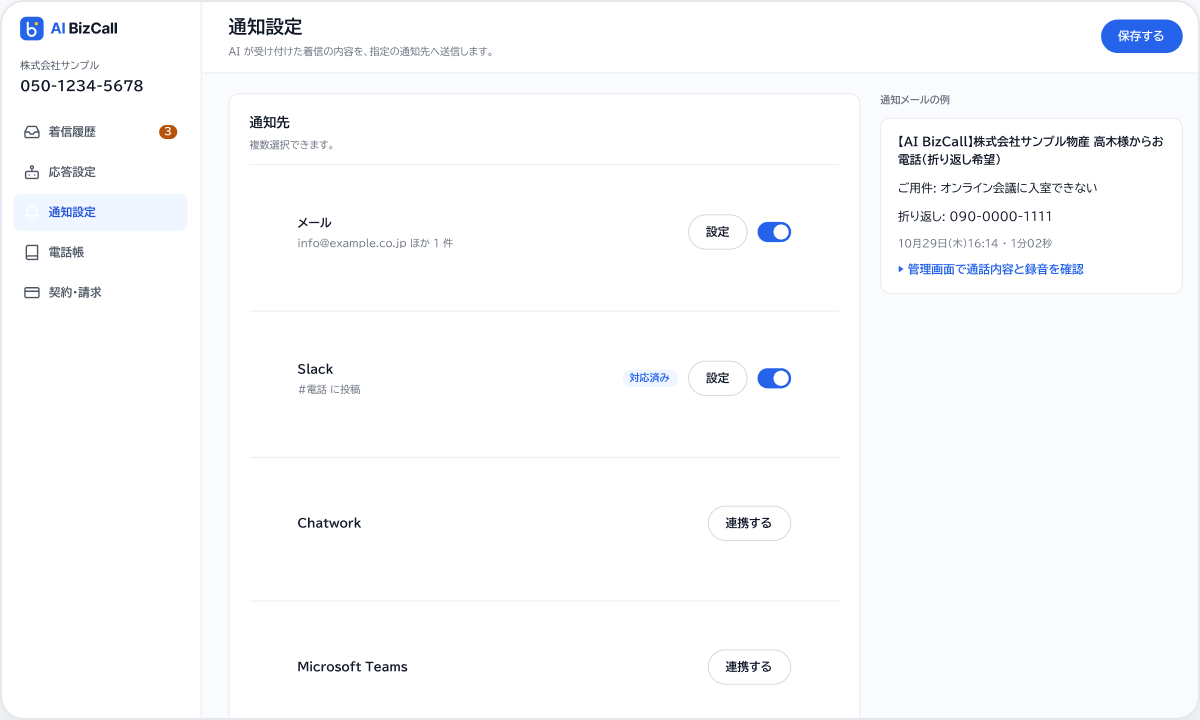
Task: Click the 通知先 section heading
Action: tap(269, 123)
